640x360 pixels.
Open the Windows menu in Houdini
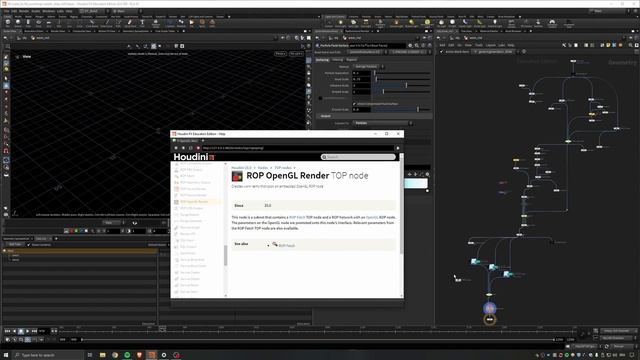point(48,11)
